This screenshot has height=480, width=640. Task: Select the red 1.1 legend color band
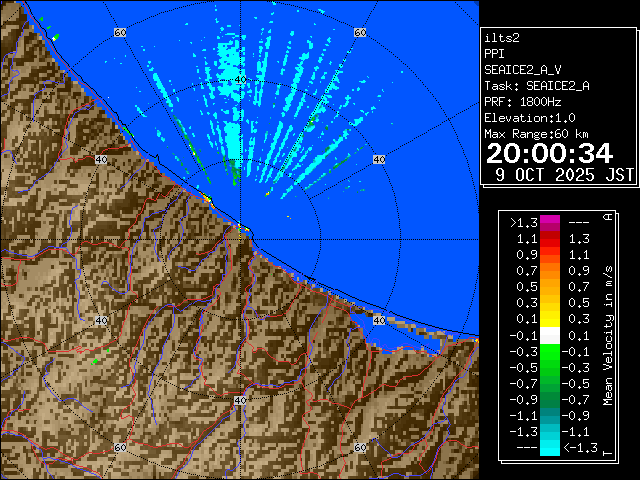(549, 239)
